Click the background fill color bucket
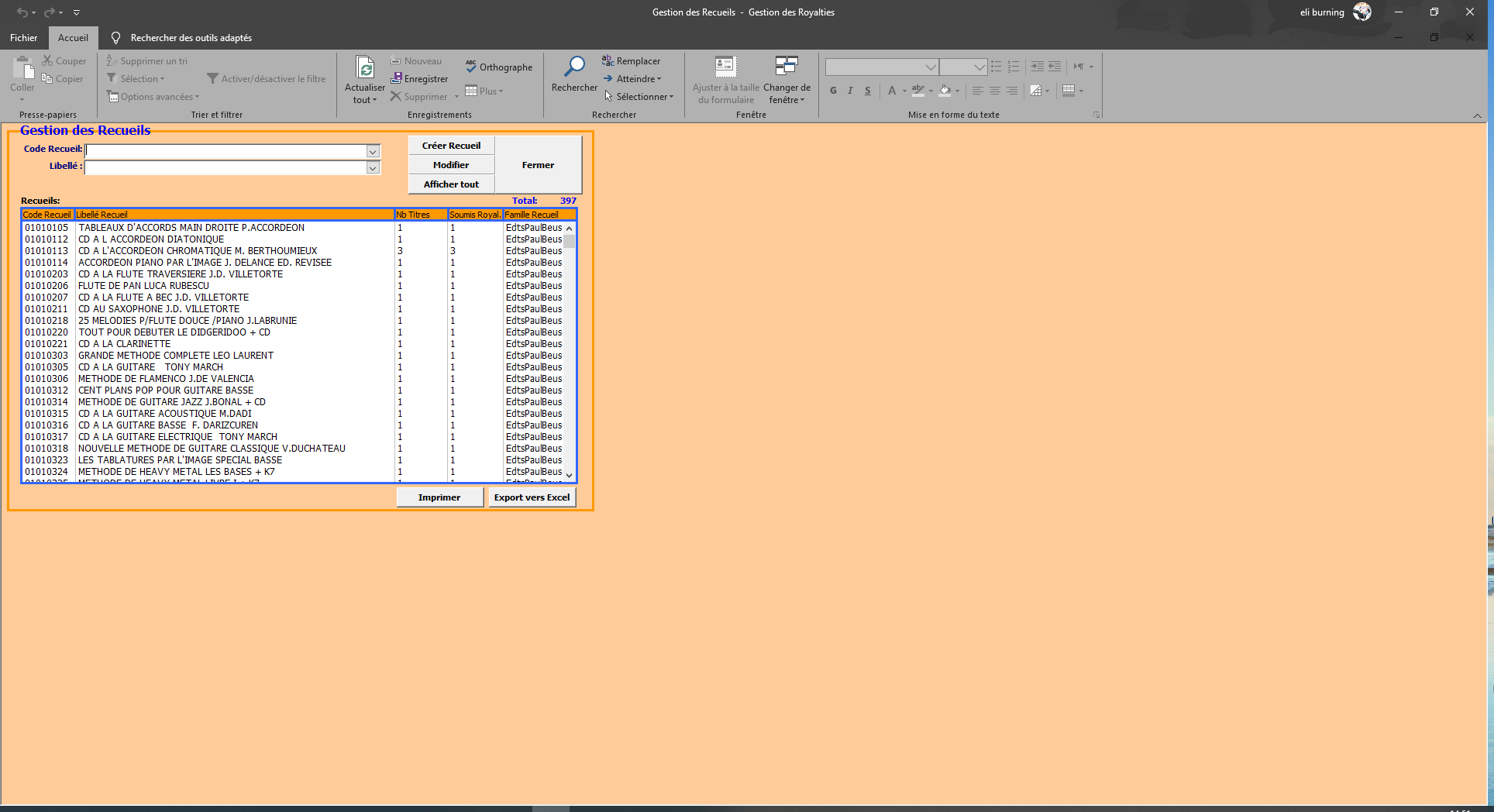Image resolution: width=1494 pixels, height=812 pixels. click(x=945, y=91)
